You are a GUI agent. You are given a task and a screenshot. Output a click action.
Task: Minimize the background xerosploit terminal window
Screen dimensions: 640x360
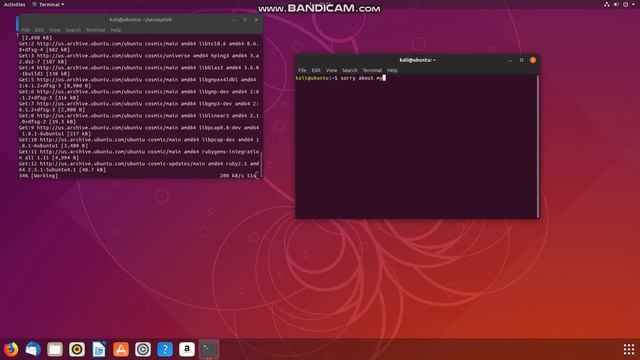point(233,20)
